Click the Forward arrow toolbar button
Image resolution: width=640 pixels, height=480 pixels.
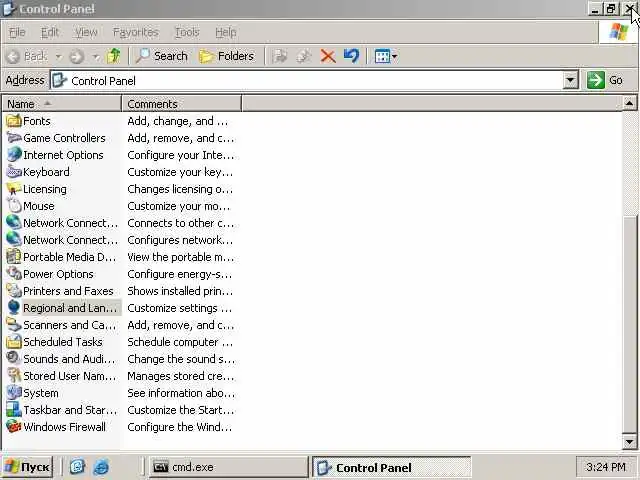click(76, 56)
